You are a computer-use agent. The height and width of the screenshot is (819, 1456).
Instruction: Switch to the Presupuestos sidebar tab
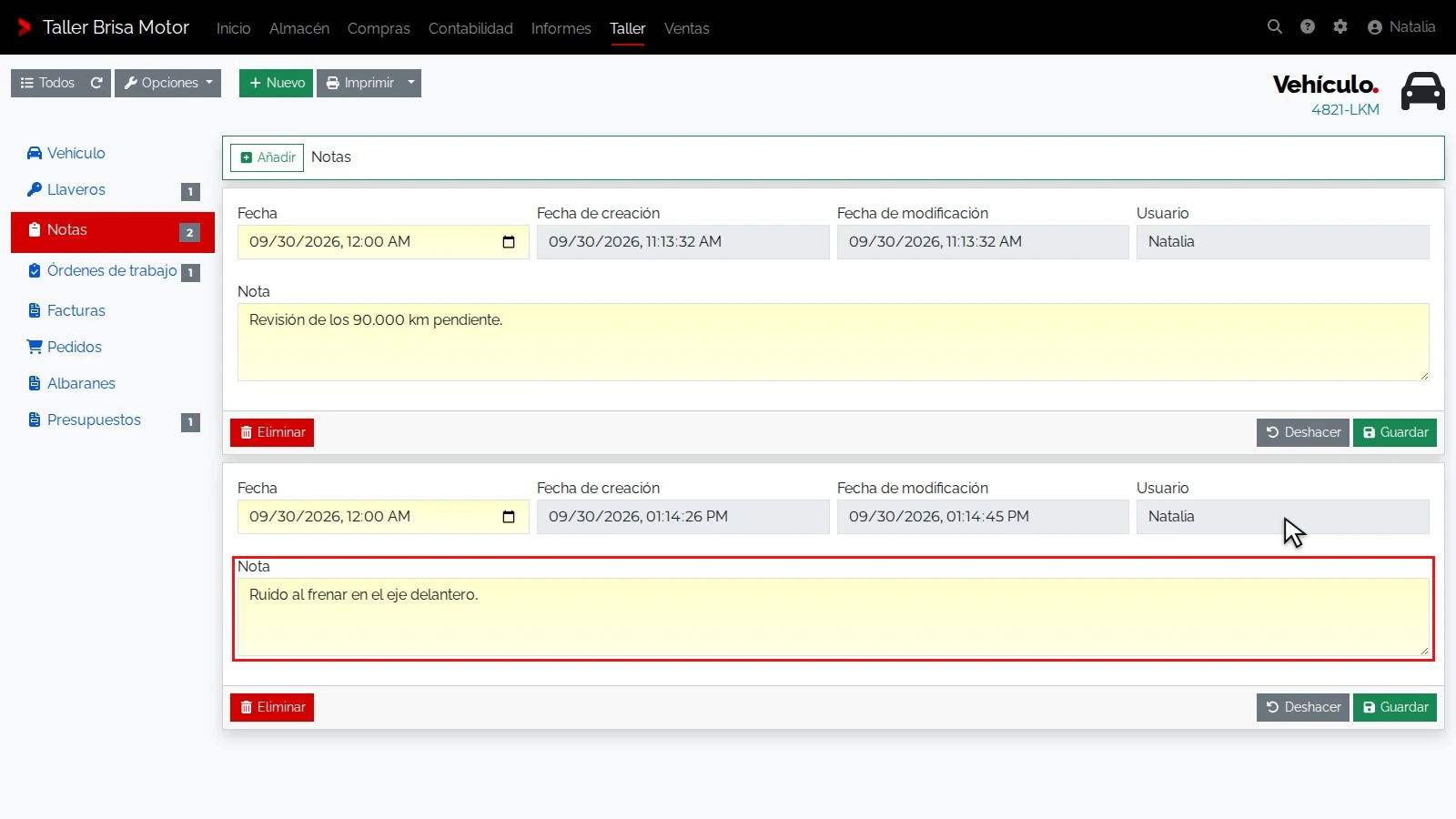[x=113, y=420]
